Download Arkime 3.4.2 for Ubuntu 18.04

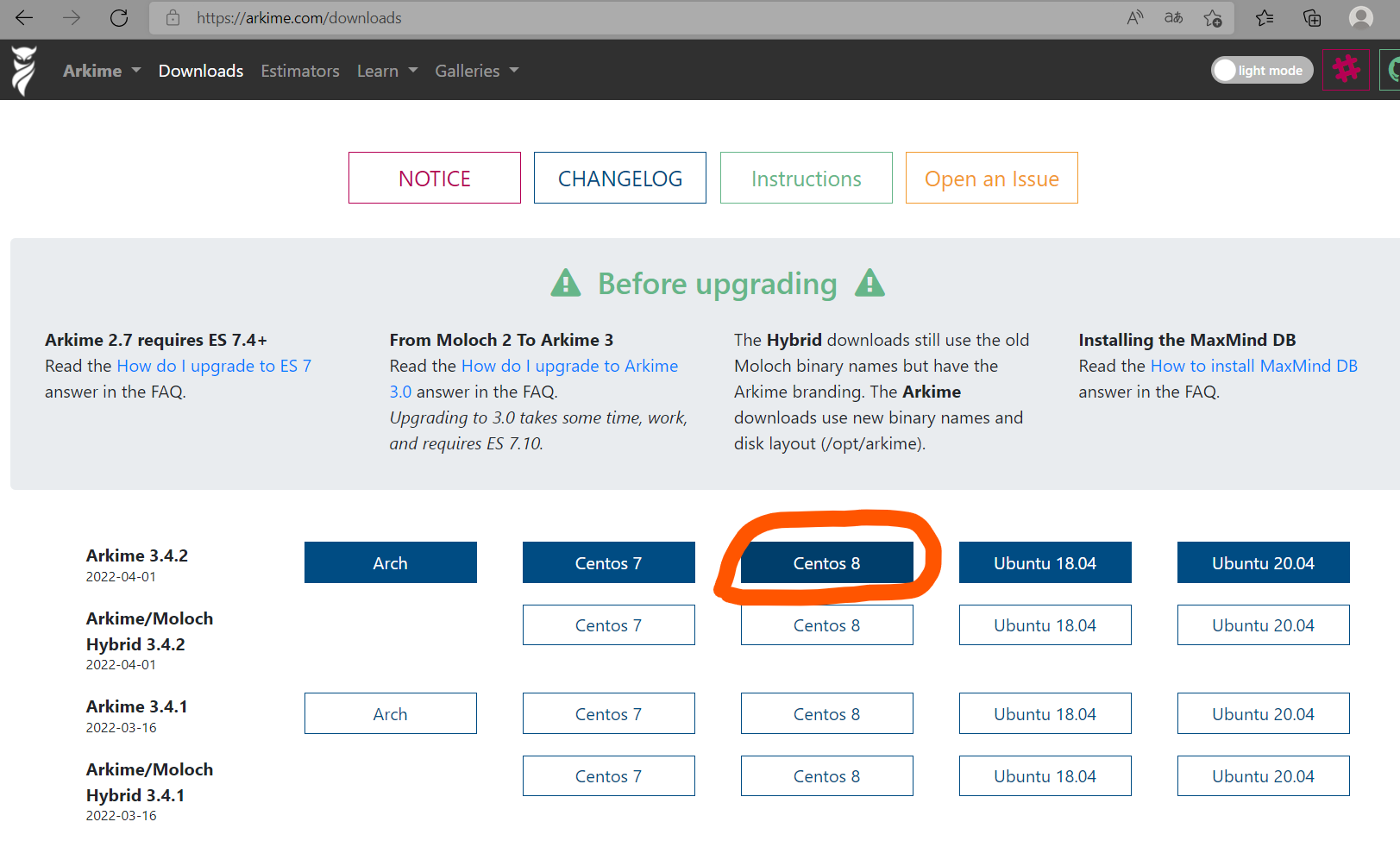[x=1045, y=562]
